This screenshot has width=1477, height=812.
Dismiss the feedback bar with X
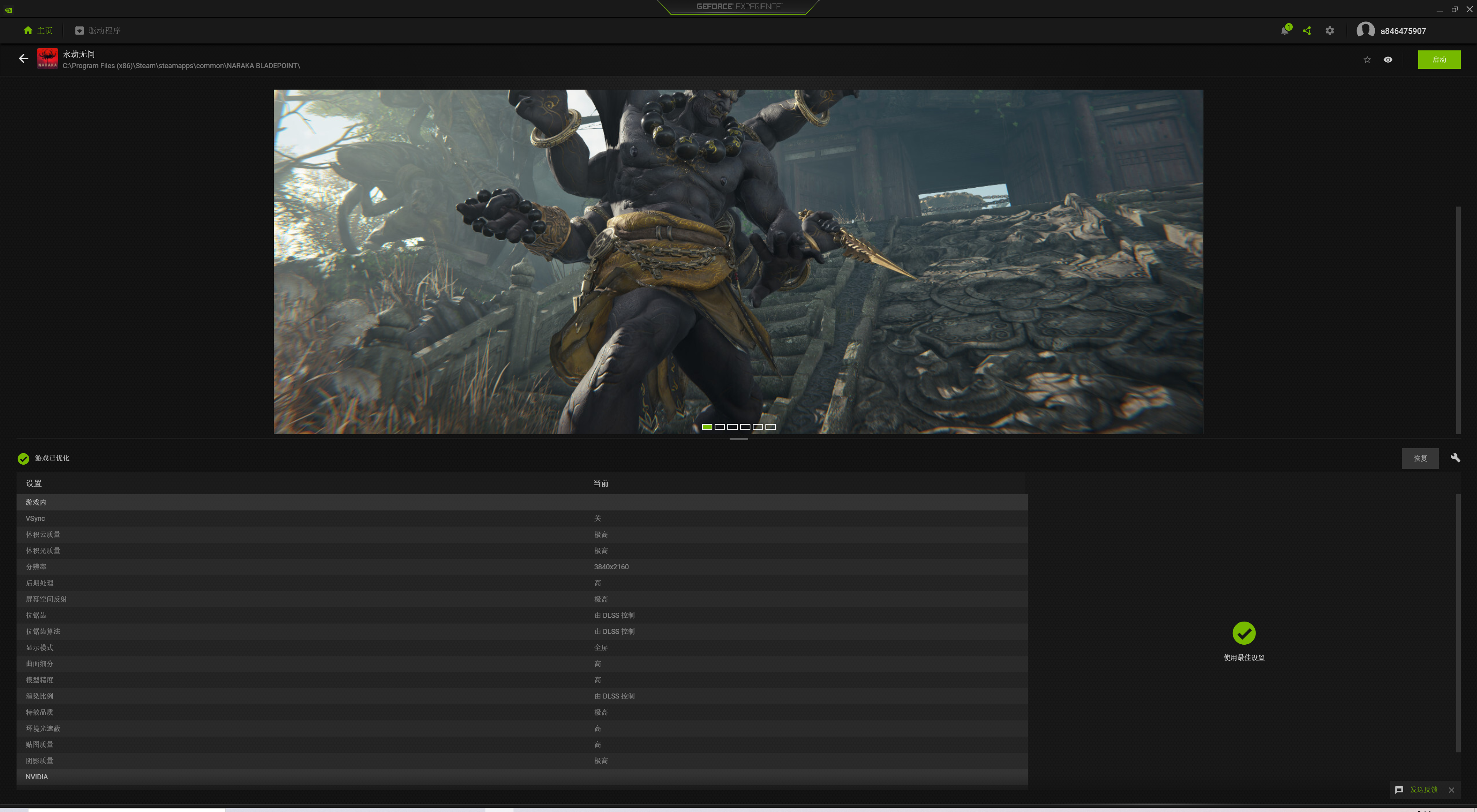point(1451,790)
